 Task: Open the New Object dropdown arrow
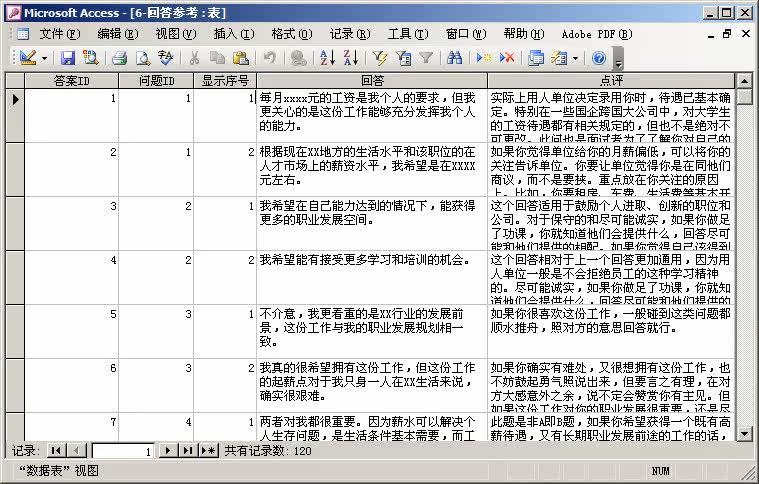[575, 59]
